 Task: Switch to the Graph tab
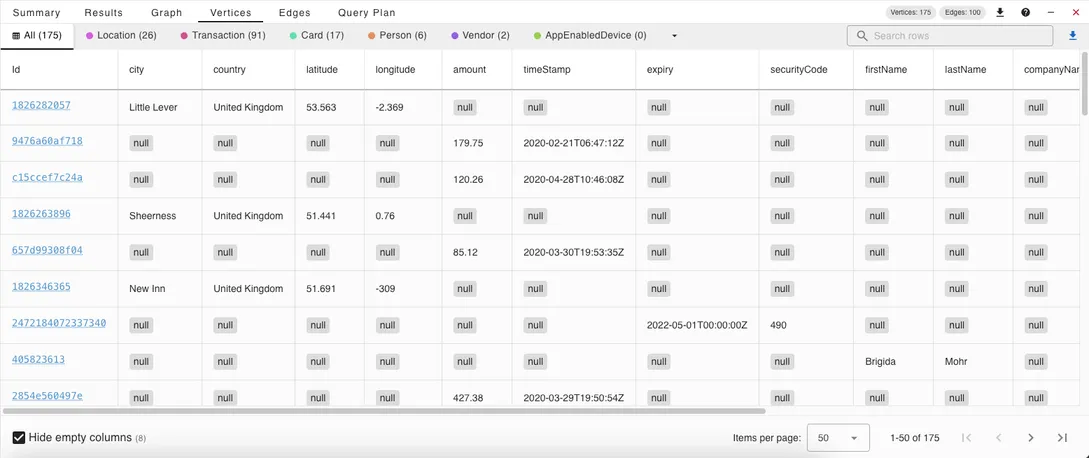point(167,13)
